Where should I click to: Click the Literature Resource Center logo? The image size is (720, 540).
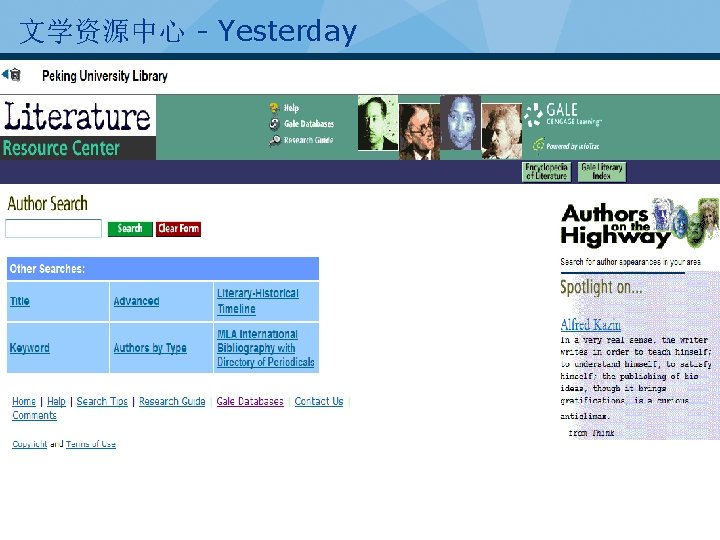[x=78, y=128]
